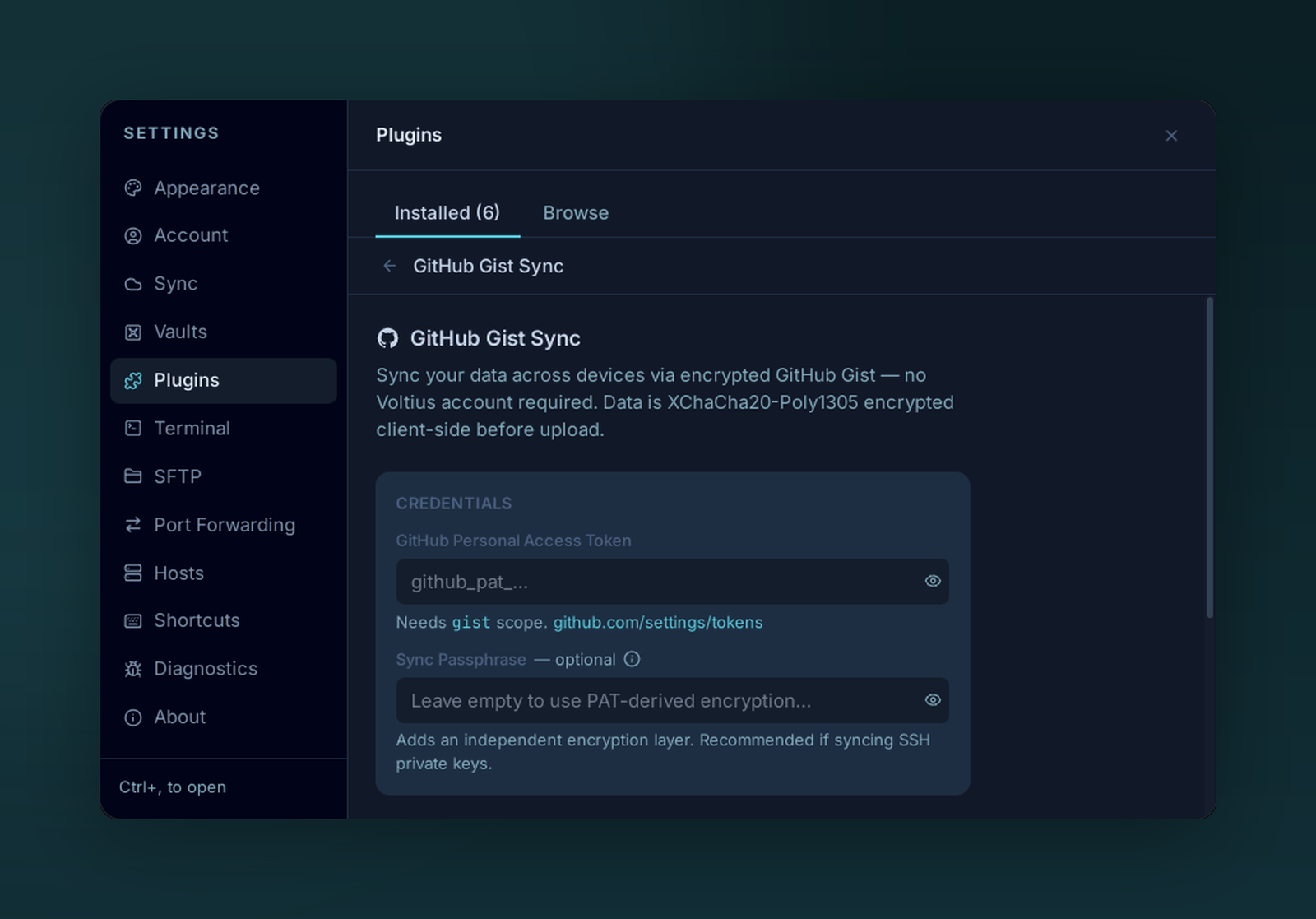Image resolution: width=1316 pixels, height=919 pixels.
Task: Click the Sync cloud icon
Action: (x=133, y=284)
